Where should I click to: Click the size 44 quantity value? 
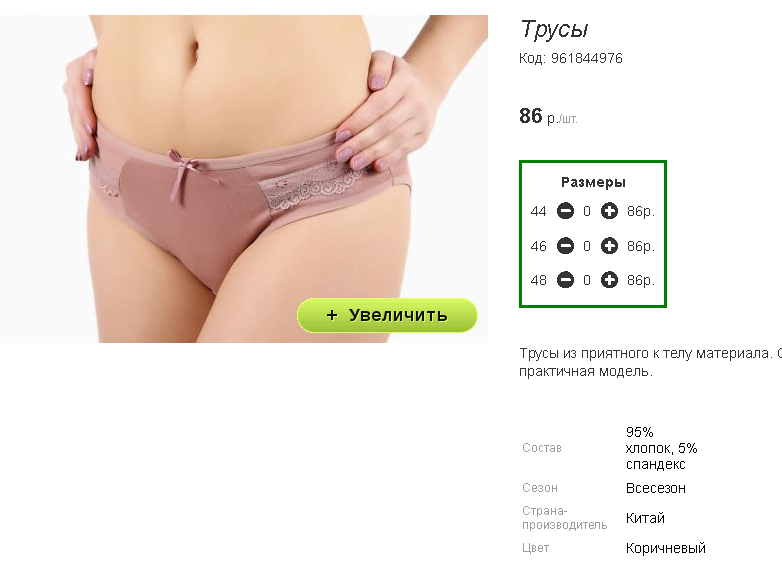(587, 211)
